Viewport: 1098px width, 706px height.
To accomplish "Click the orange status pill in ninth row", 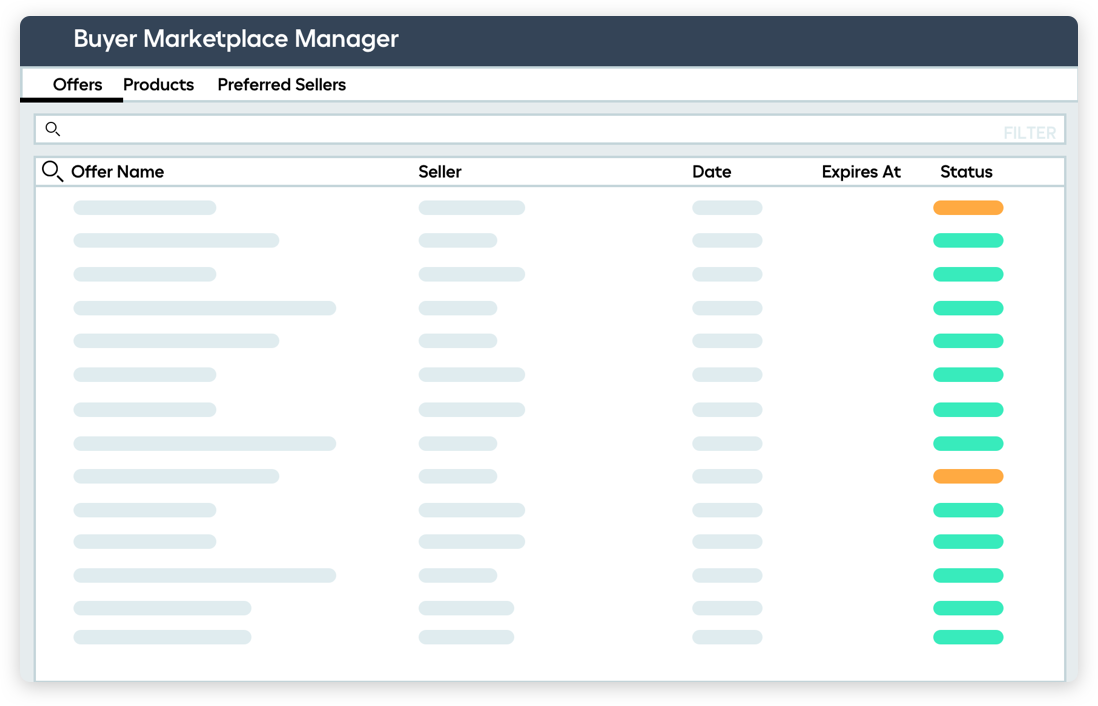I will (x=967, y=477).
